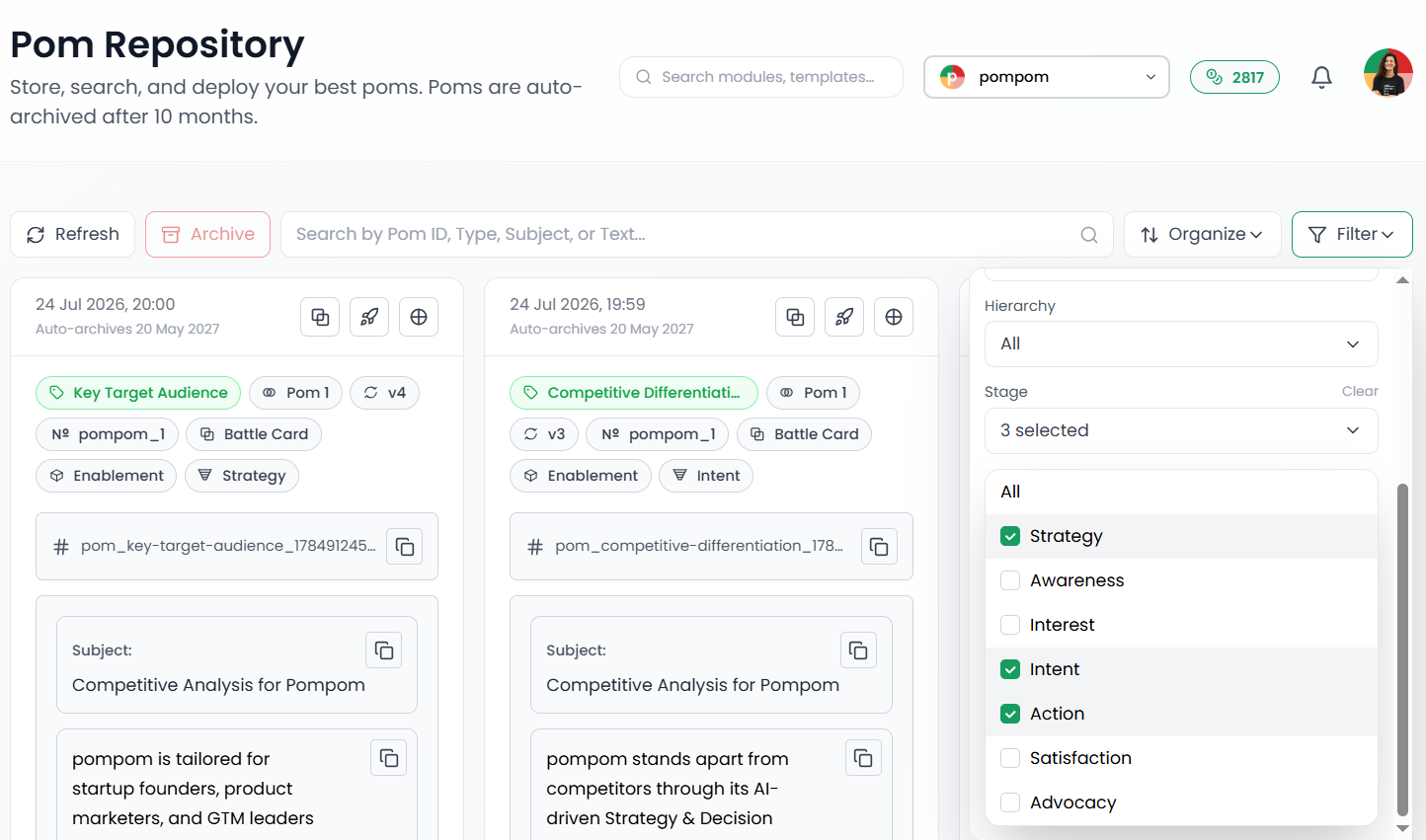Copy the pom_key-target-audience ID
The height and width of the screenshot is (840, 1426).
click(x=405, y=547)
